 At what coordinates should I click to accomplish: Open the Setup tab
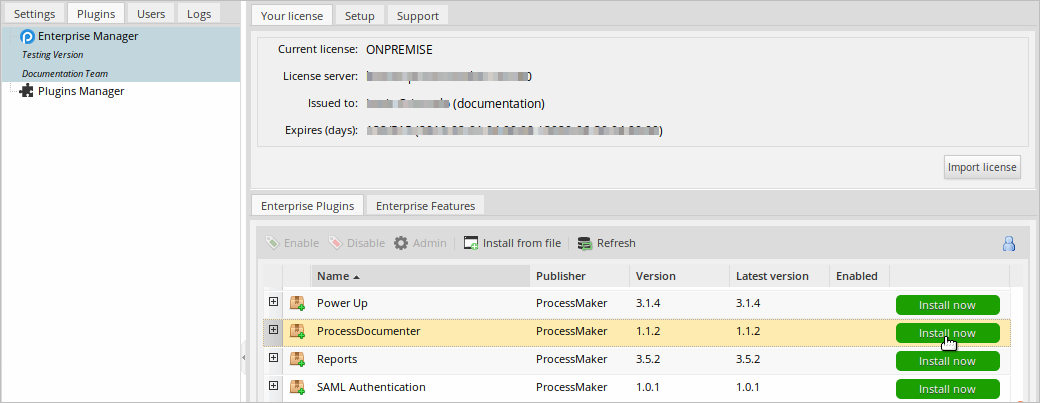(x=359, y=16)
